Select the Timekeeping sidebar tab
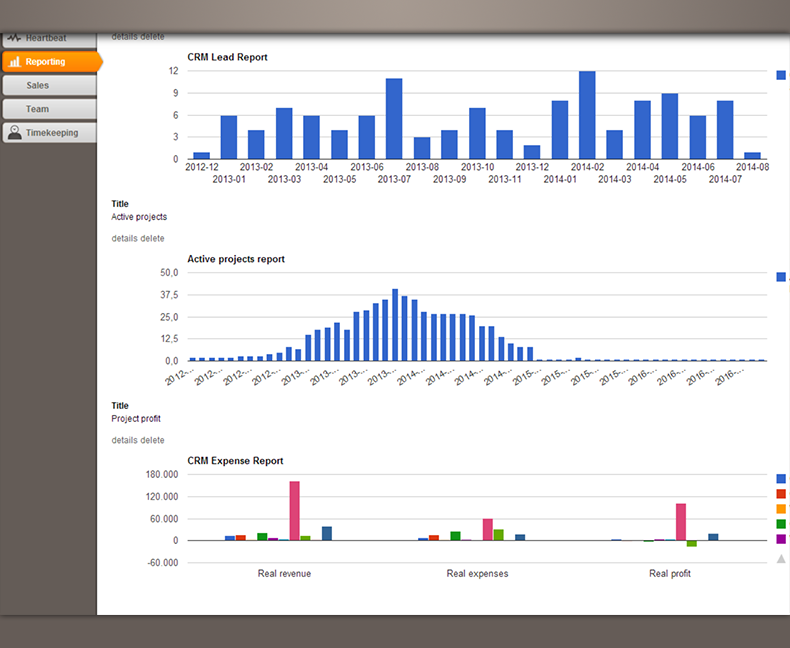 tap(50, 132)
